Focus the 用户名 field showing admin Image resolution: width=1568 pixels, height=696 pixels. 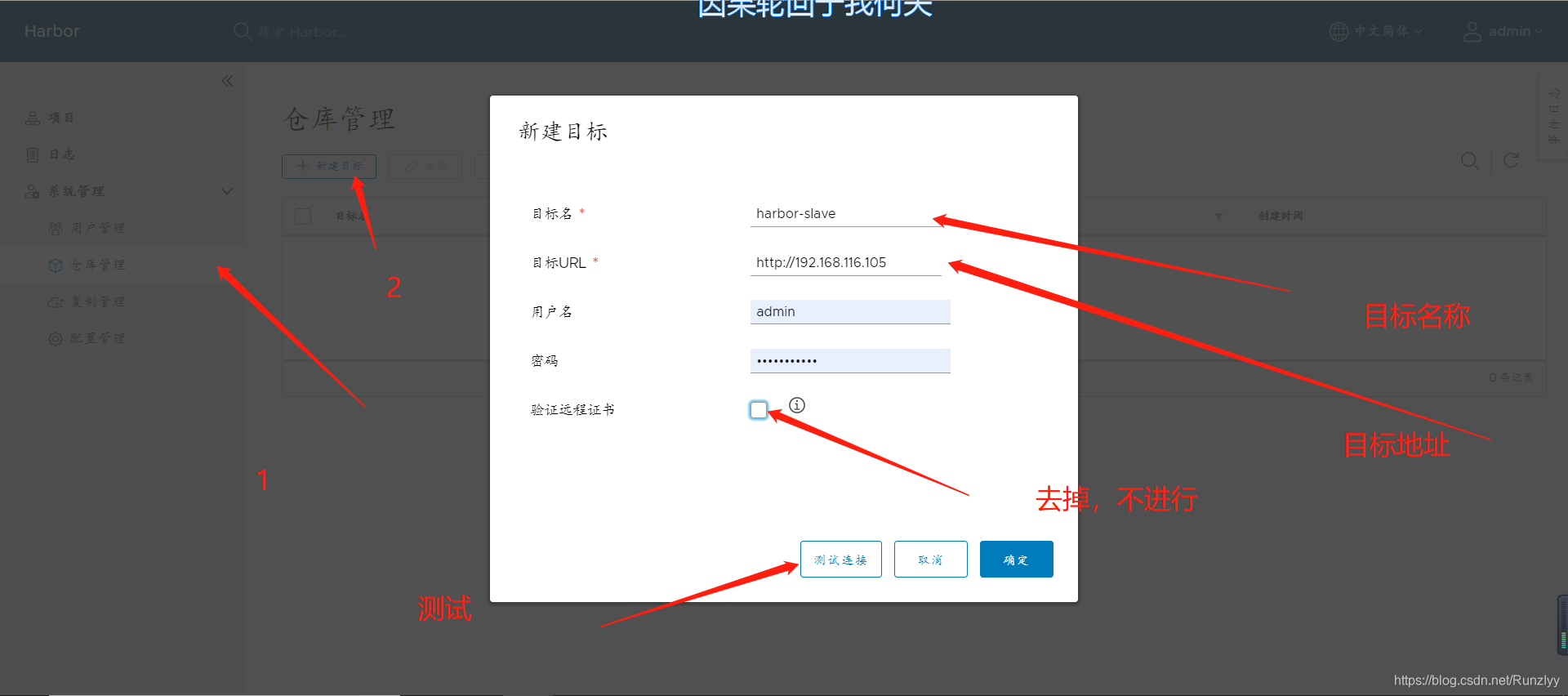pyautogui.click(x=850, y=312)
